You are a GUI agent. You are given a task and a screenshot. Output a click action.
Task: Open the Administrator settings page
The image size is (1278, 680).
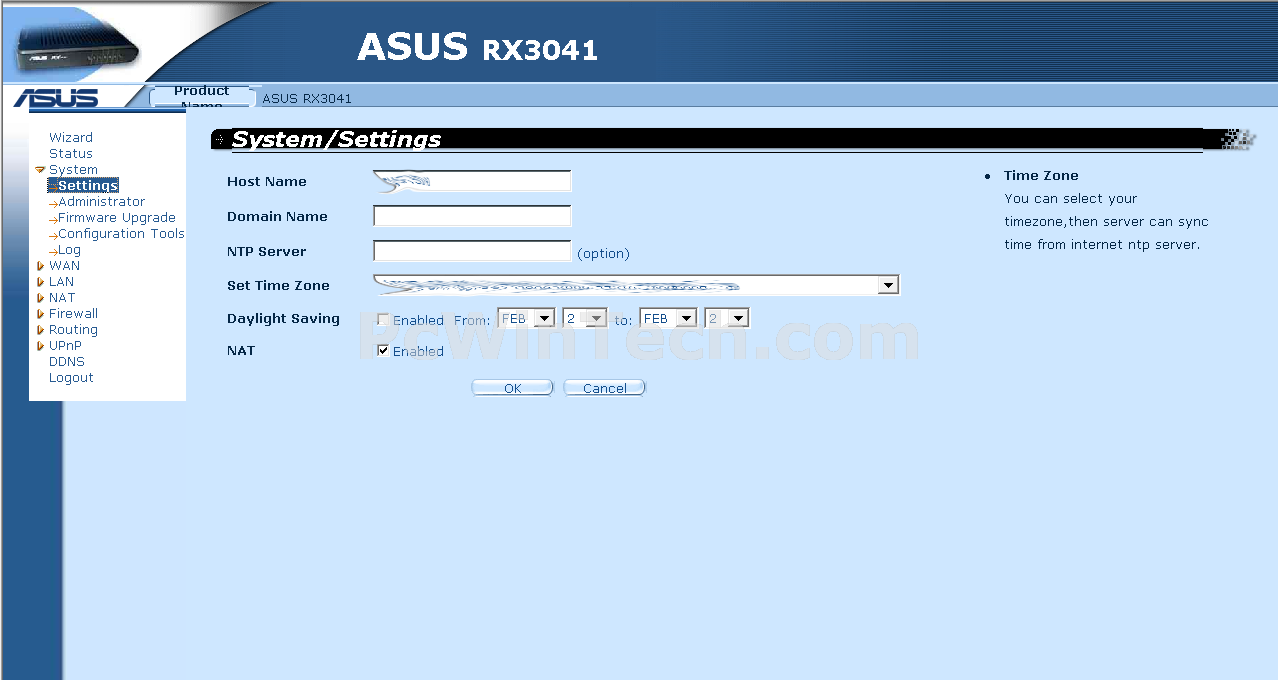click(x=101, y=202)
